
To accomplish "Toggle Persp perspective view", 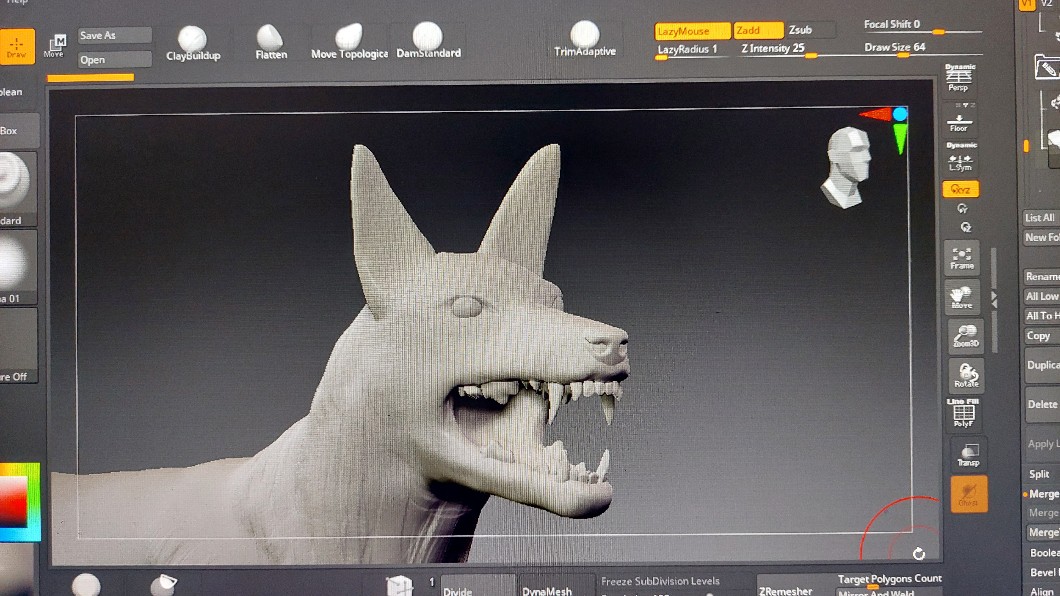I will pos(958,78).
